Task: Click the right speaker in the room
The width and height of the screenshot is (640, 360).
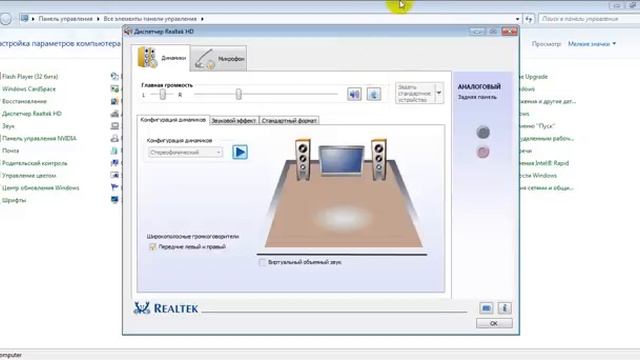Action: click(x=378, y=160)
